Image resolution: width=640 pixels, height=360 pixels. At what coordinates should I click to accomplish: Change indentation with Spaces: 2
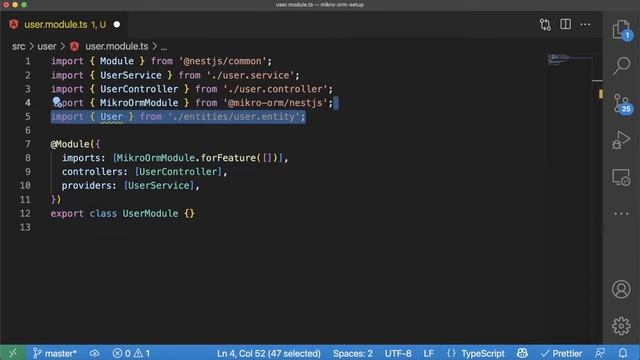(x=353, y=353)
